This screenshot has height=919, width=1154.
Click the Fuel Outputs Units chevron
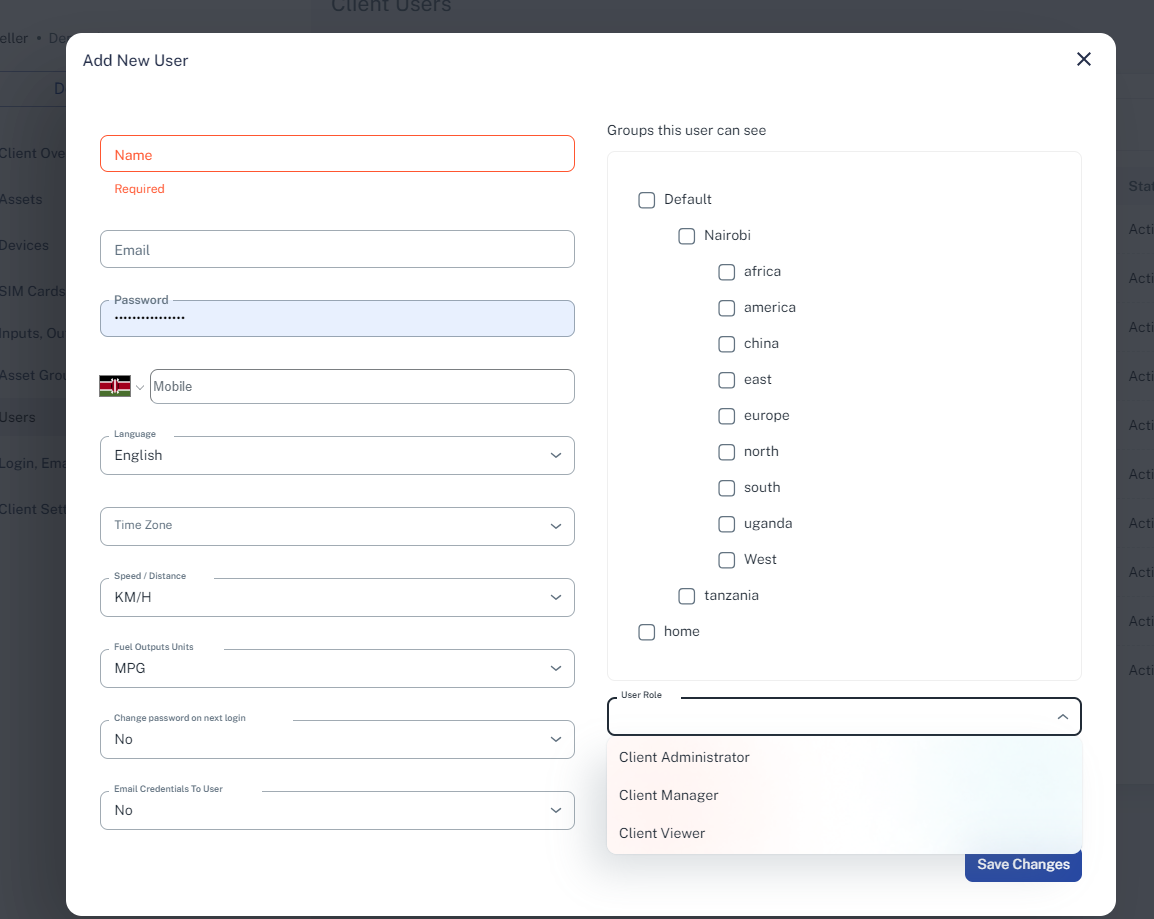point(556,668)
